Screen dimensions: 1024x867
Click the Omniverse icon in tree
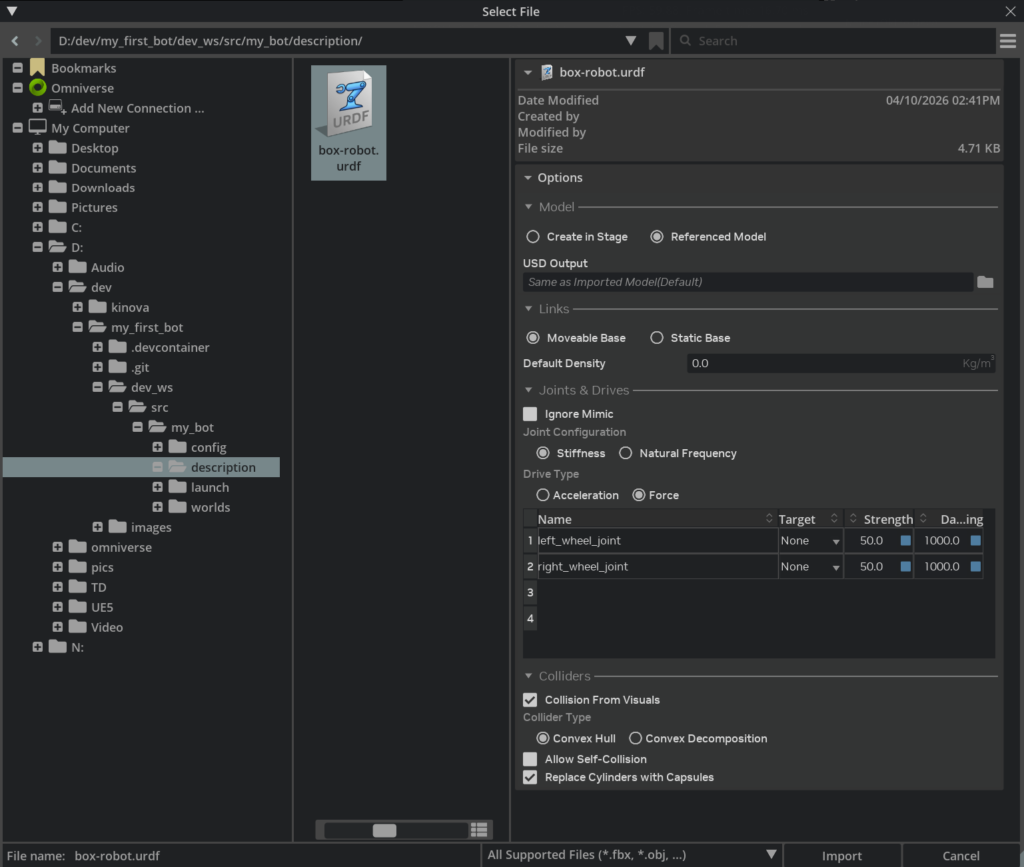click(x=38, y=88)
